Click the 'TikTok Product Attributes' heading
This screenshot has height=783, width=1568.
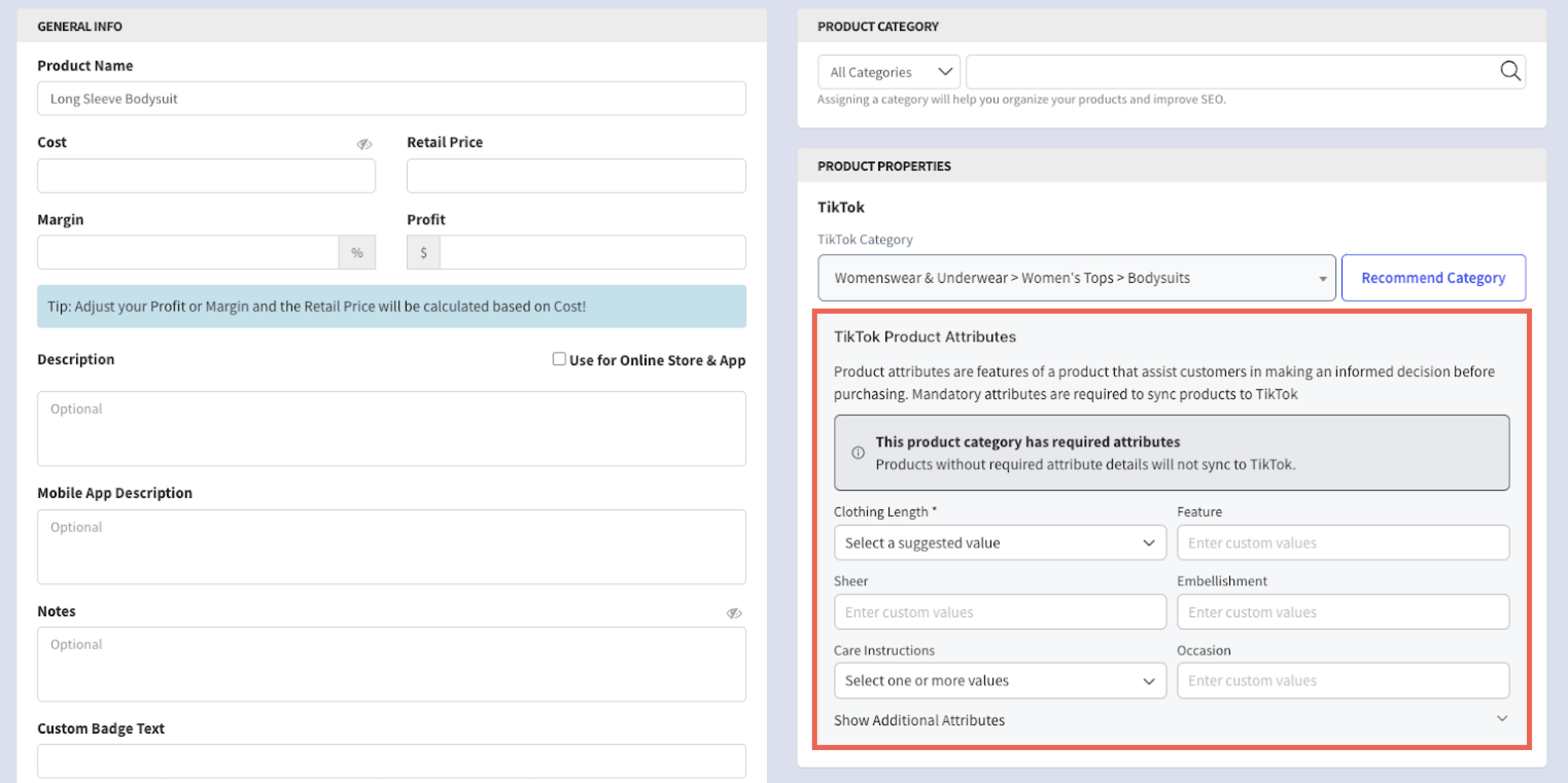(925, 336)
